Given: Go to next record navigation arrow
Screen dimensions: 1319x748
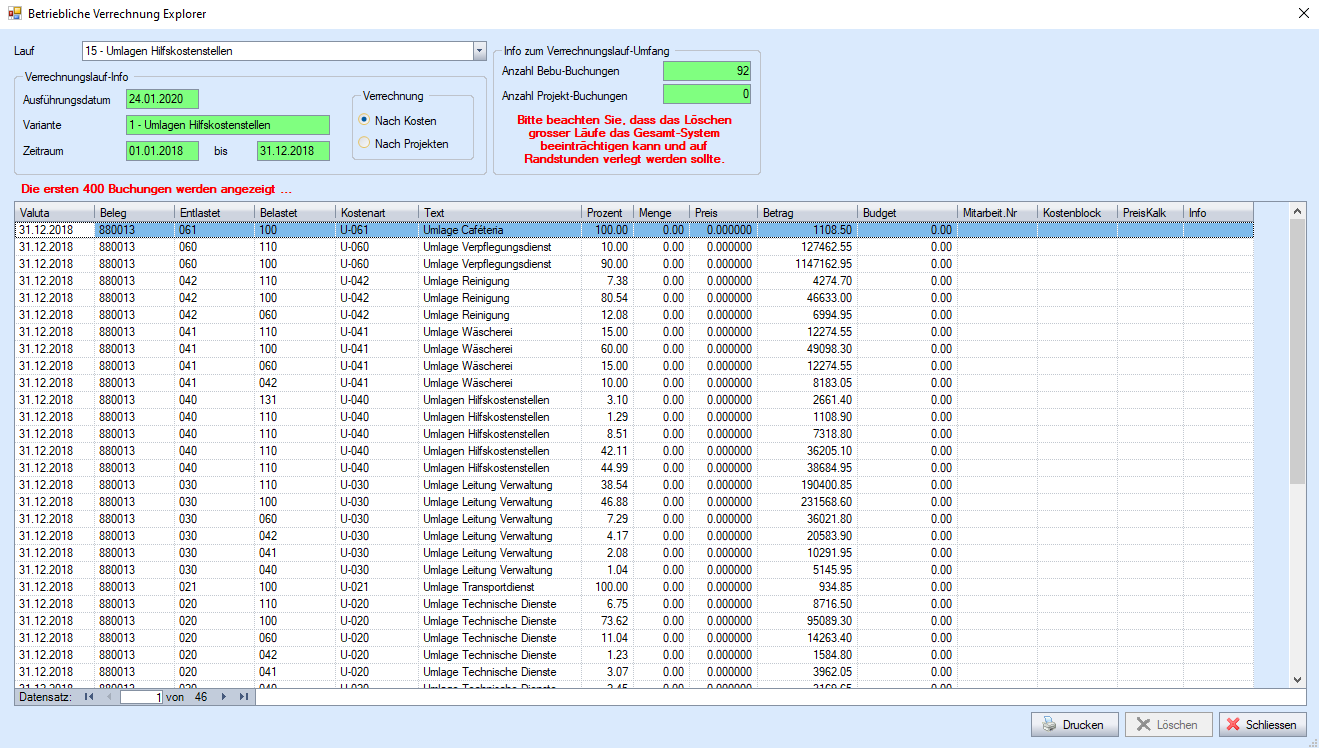Looking at the screenshot, I should pos(224,697).
